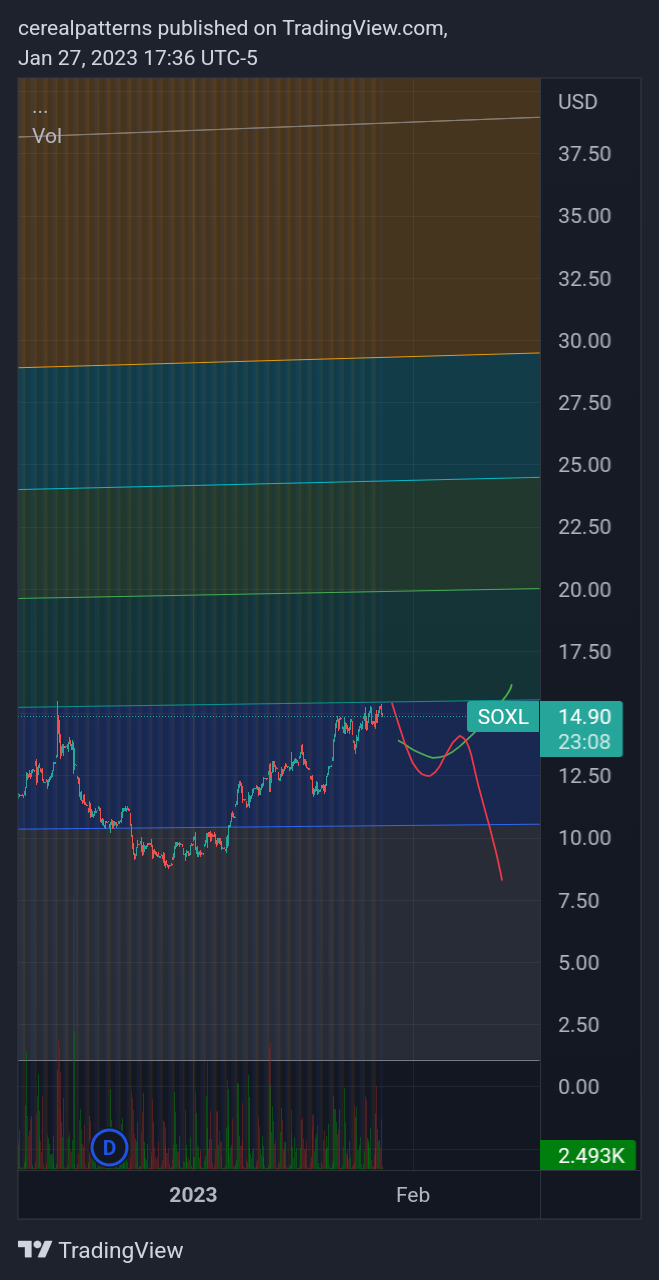
Task: Click the 2.493K volume value label
Action: [590, 1156]
